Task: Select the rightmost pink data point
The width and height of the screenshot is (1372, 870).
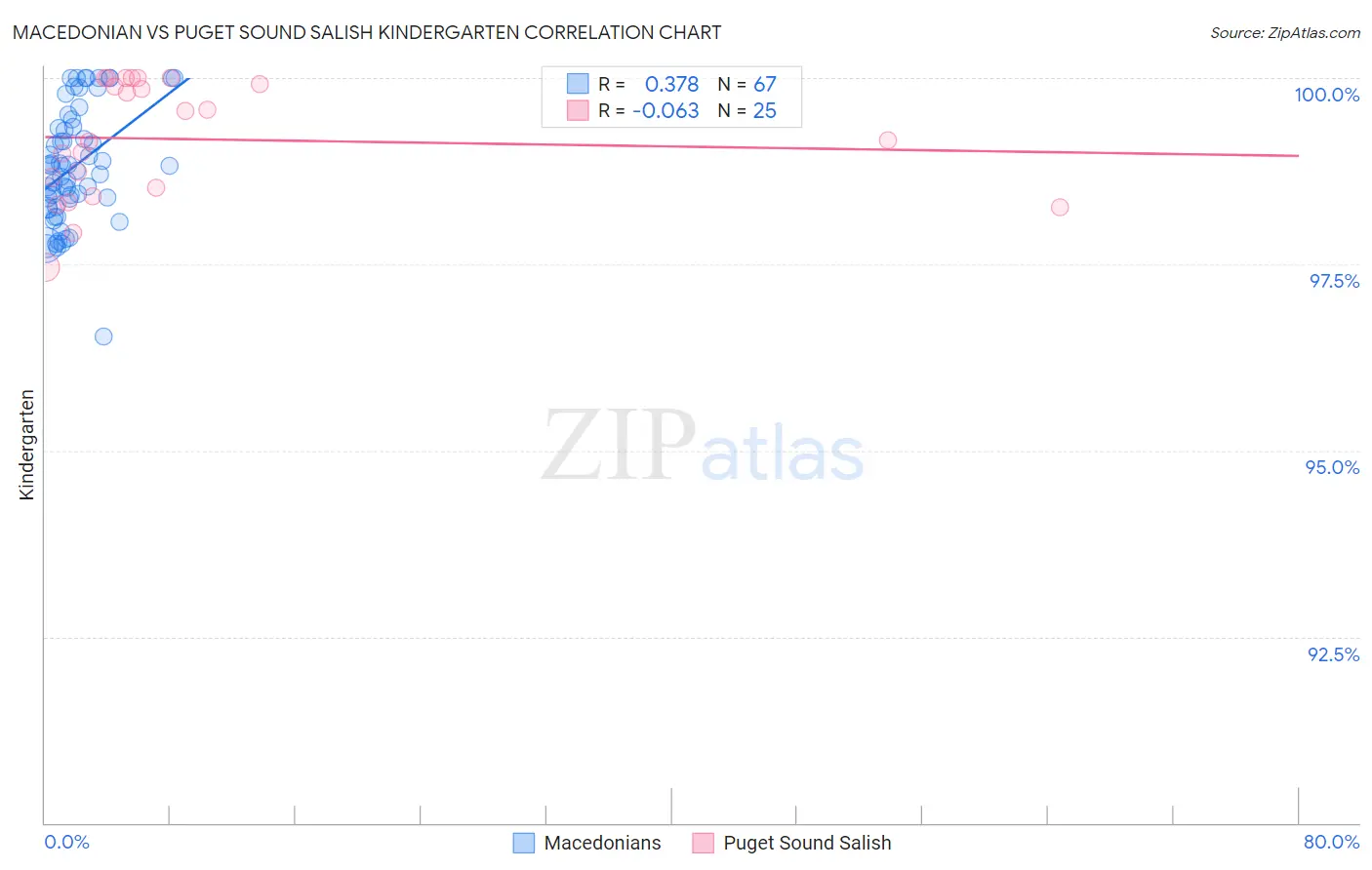Action: [x=1060, y=207]
